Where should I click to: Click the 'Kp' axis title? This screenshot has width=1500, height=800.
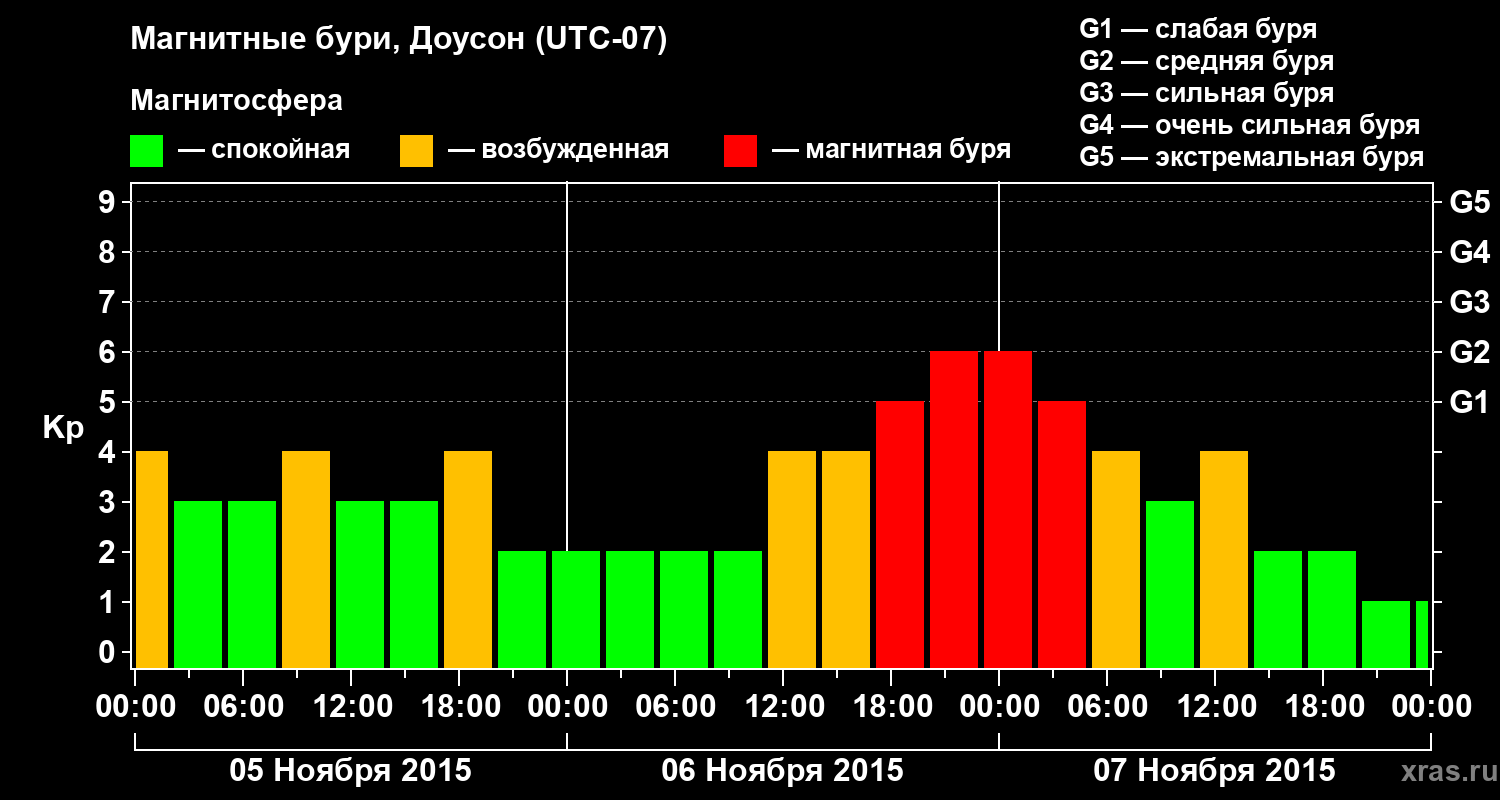point(63,429)
